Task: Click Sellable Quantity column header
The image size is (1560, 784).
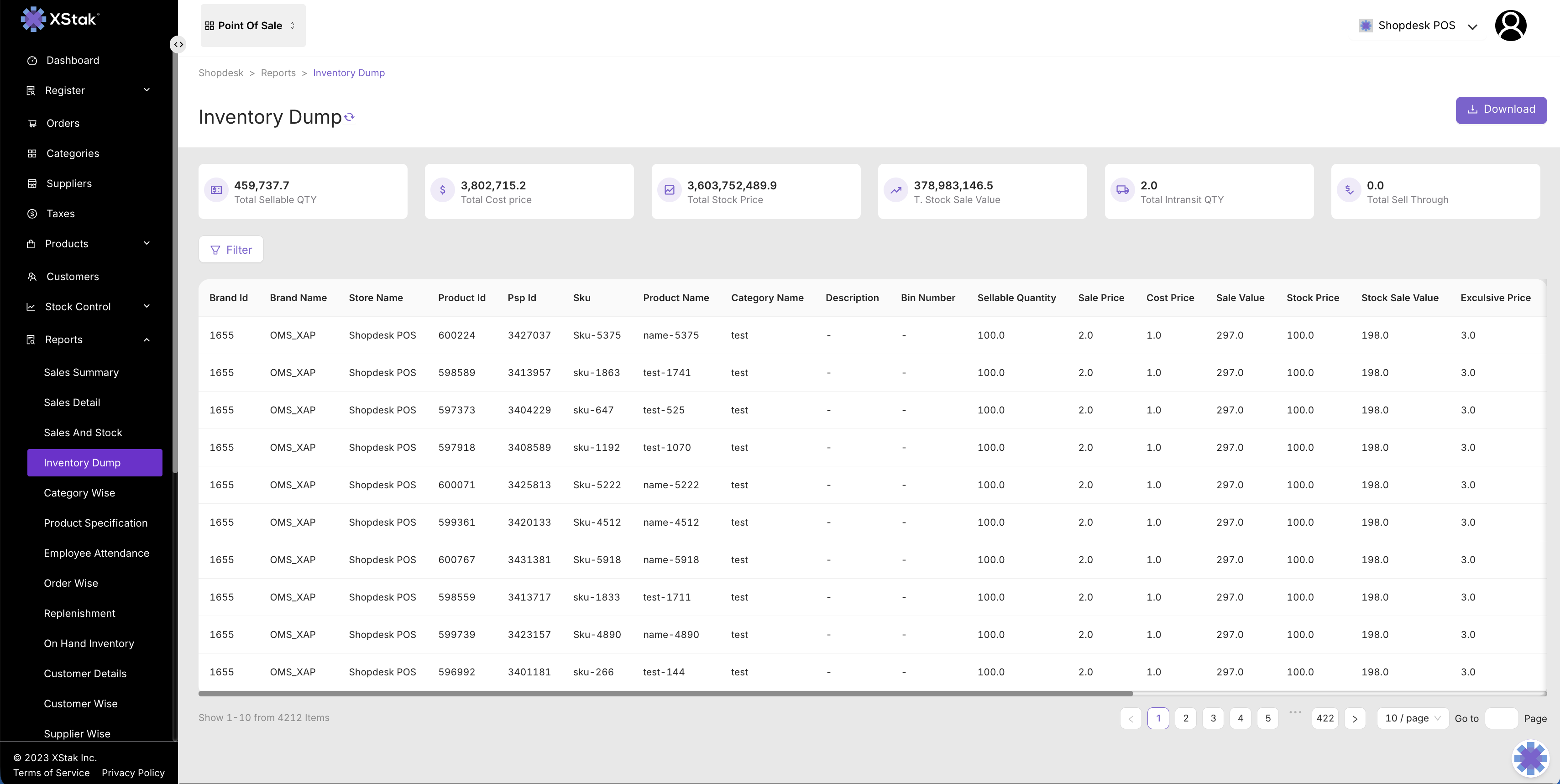Action: coord(1016,298)
